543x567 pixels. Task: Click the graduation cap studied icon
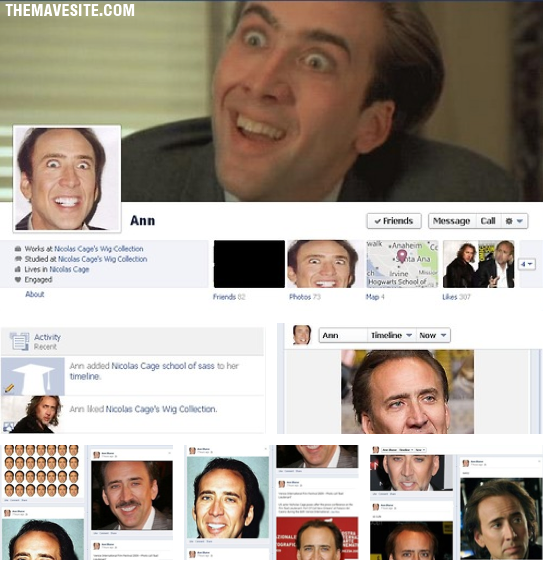pyautogui.click(x=18, y=259)
